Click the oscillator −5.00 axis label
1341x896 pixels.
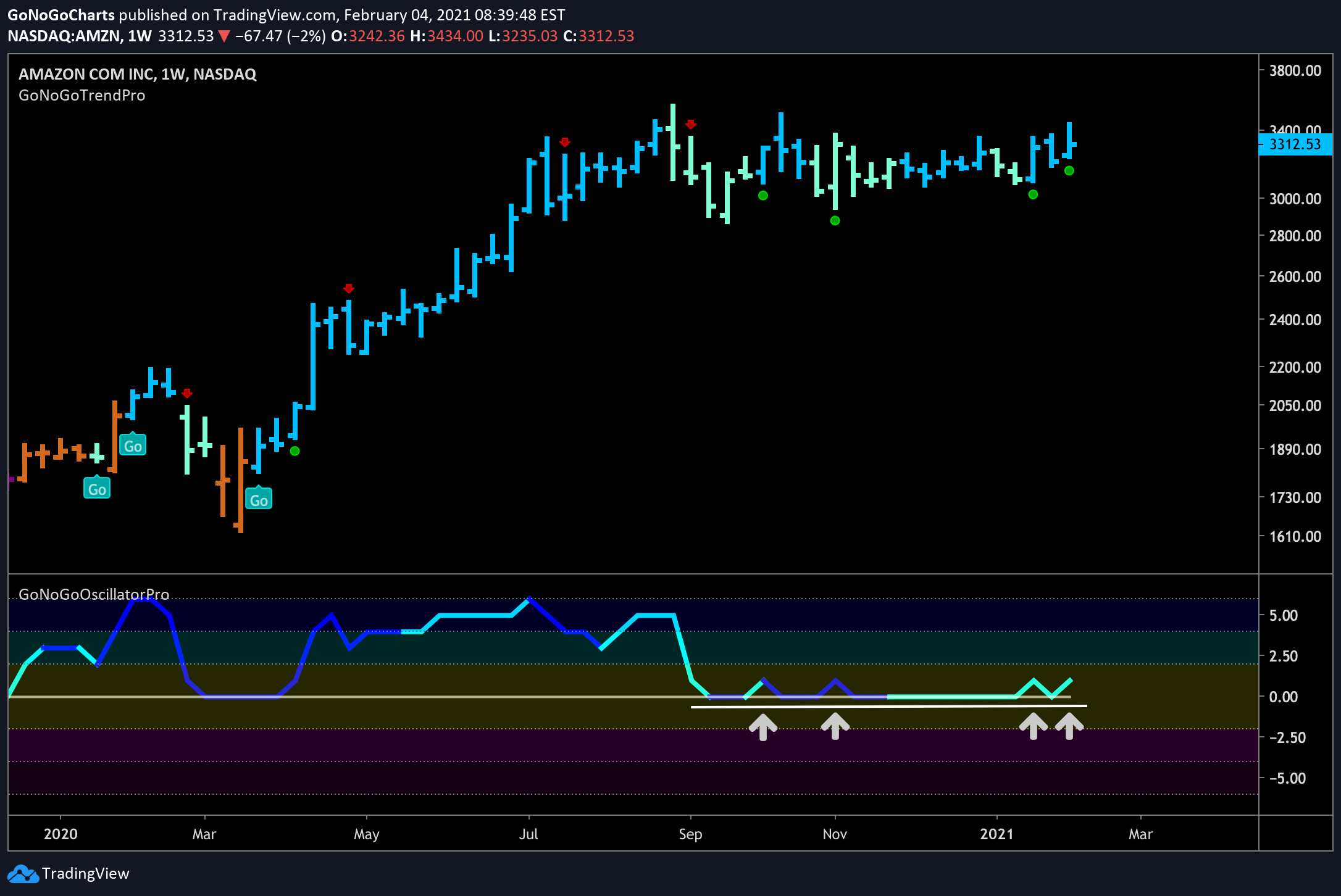coord(1287,778)
